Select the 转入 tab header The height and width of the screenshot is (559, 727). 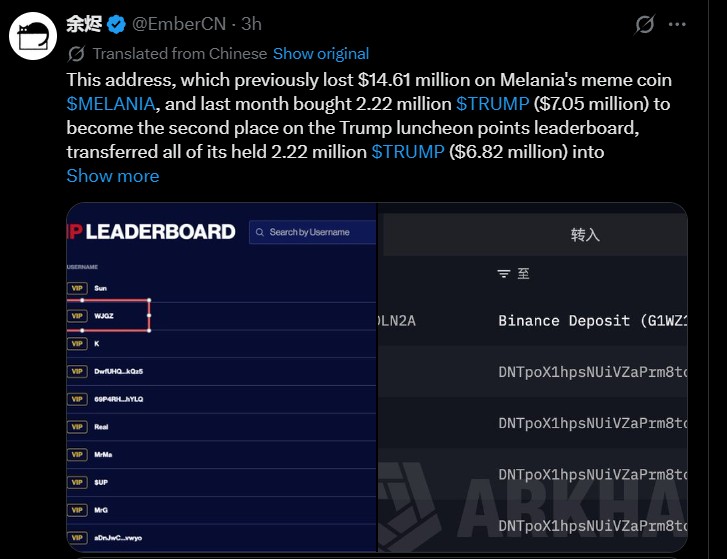pyautogui.click(x=585, y=235)
